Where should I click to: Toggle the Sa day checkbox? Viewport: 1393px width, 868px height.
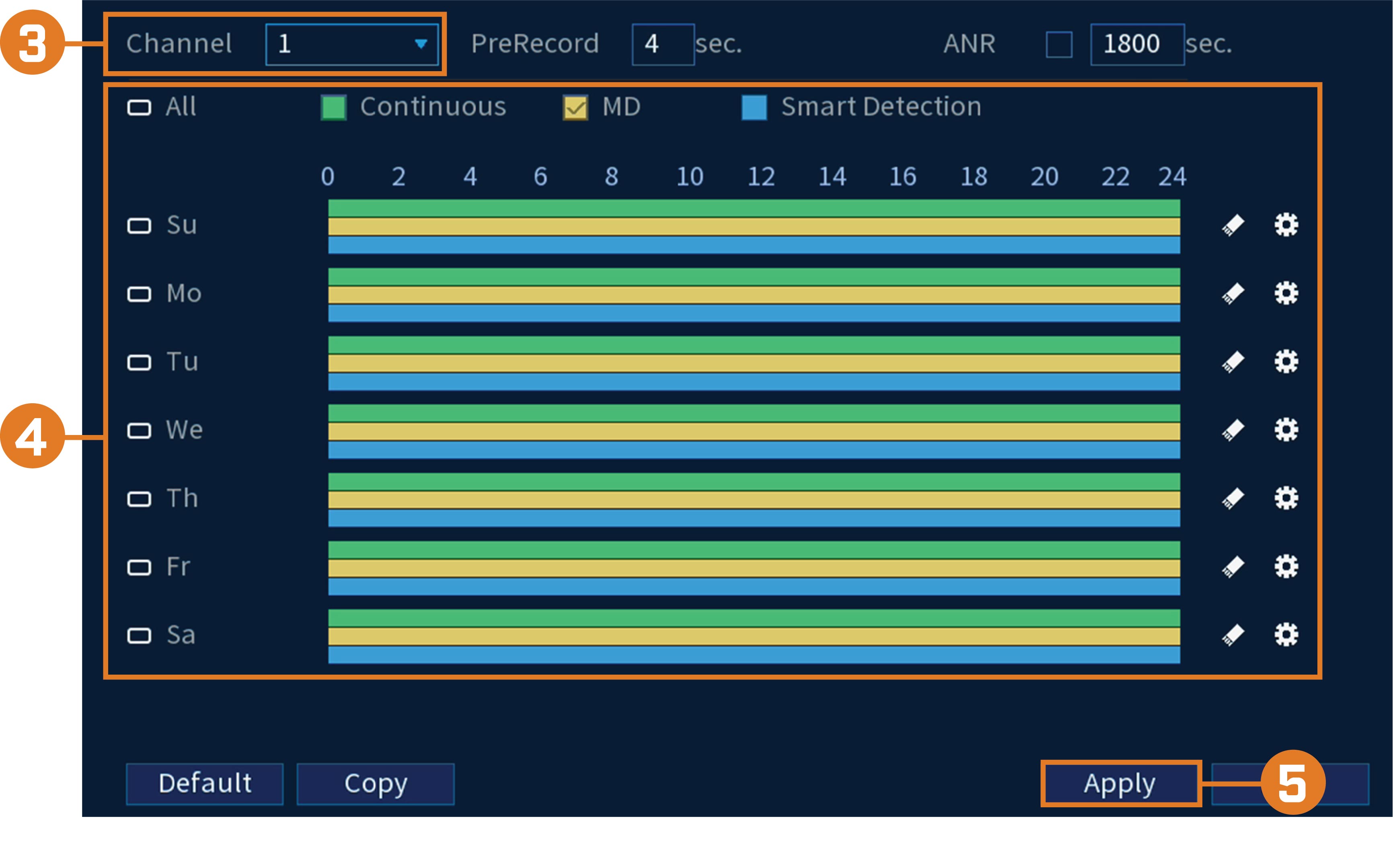(x=139, y=636)
